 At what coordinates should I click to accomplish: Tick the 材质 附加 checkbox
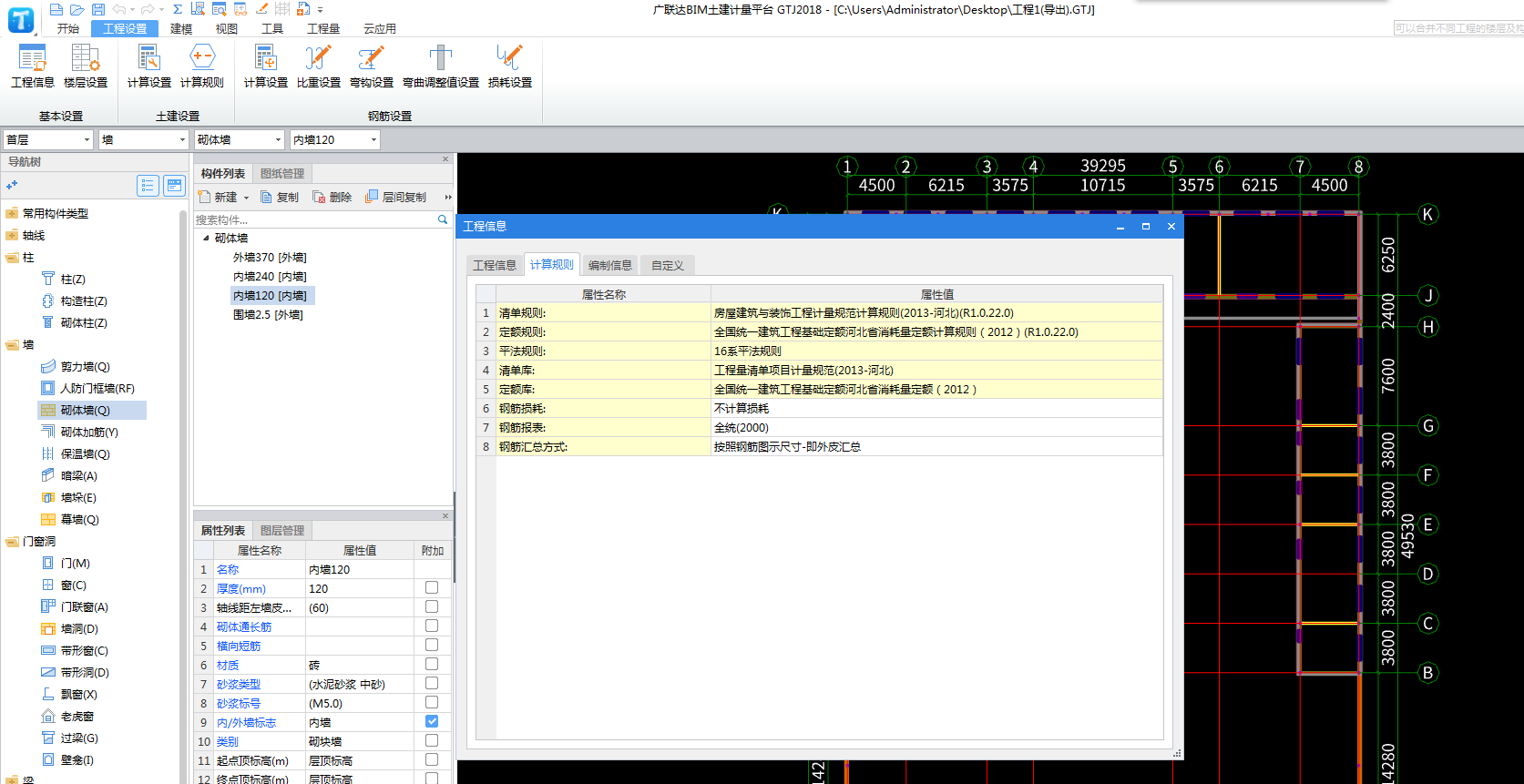pyautogui.click(x=432, y=665)
